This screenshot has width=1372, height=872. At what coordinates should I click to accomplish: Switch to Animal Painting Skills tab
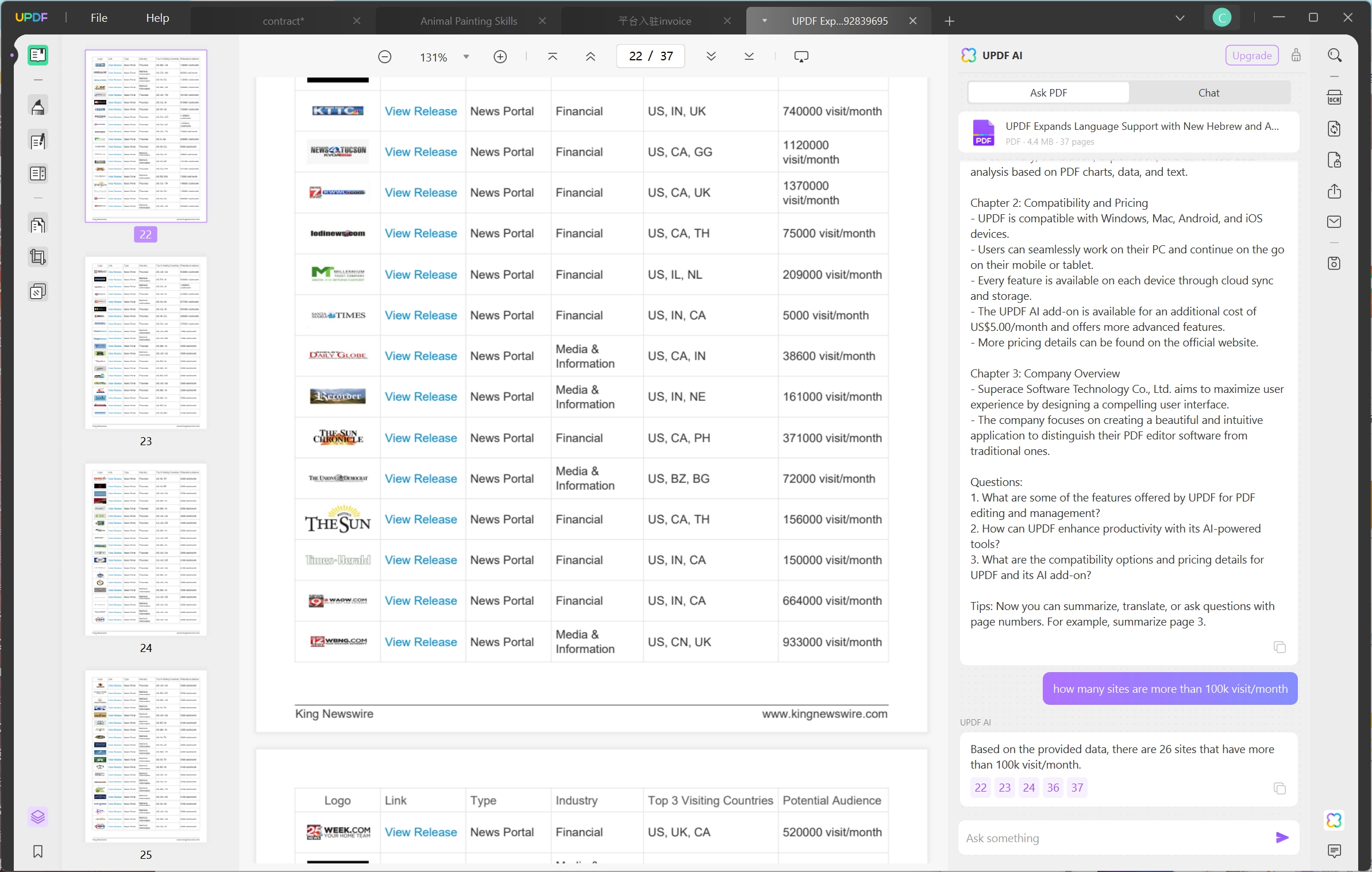point(468,21)
